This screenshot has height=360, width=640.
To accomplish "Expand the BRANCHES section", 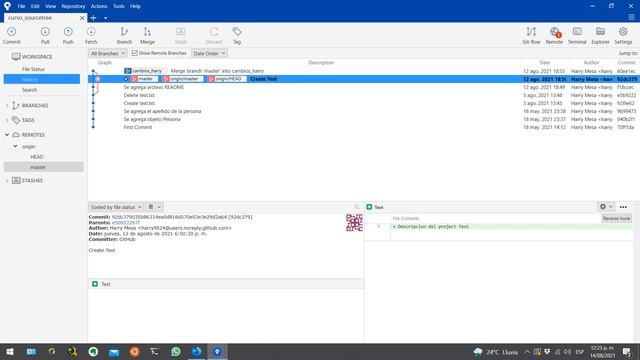I will (x=7, y=106).
